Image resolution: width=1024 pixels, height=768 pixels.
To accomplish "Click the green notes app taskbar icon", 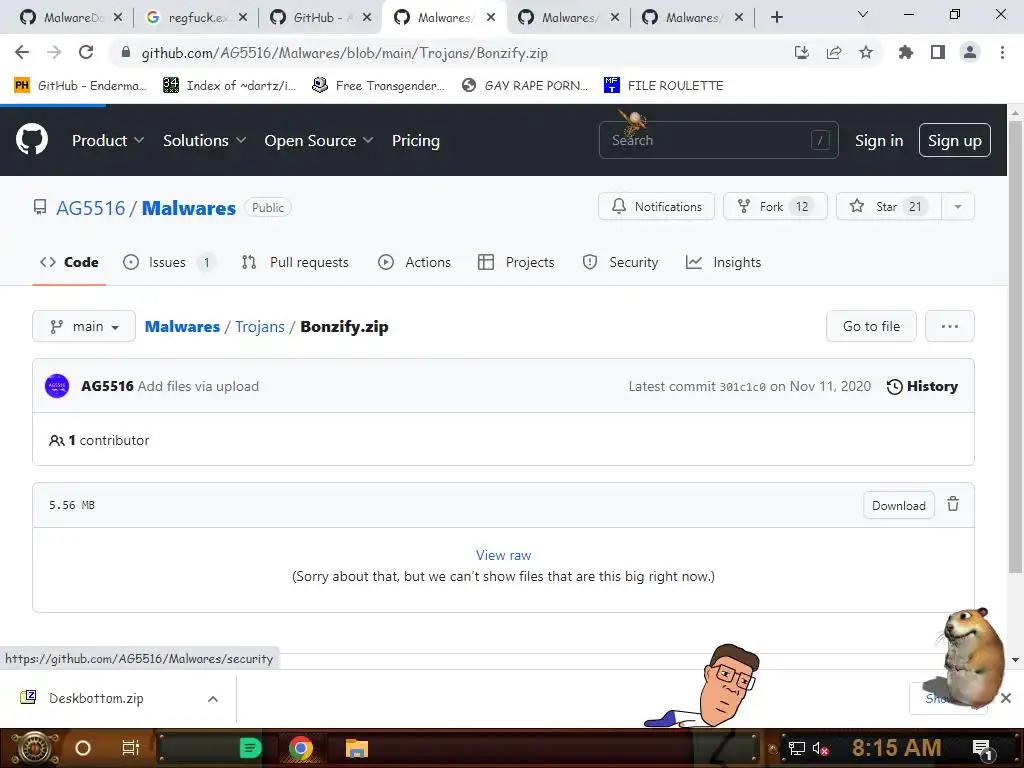I will click(x=250, y=748).
